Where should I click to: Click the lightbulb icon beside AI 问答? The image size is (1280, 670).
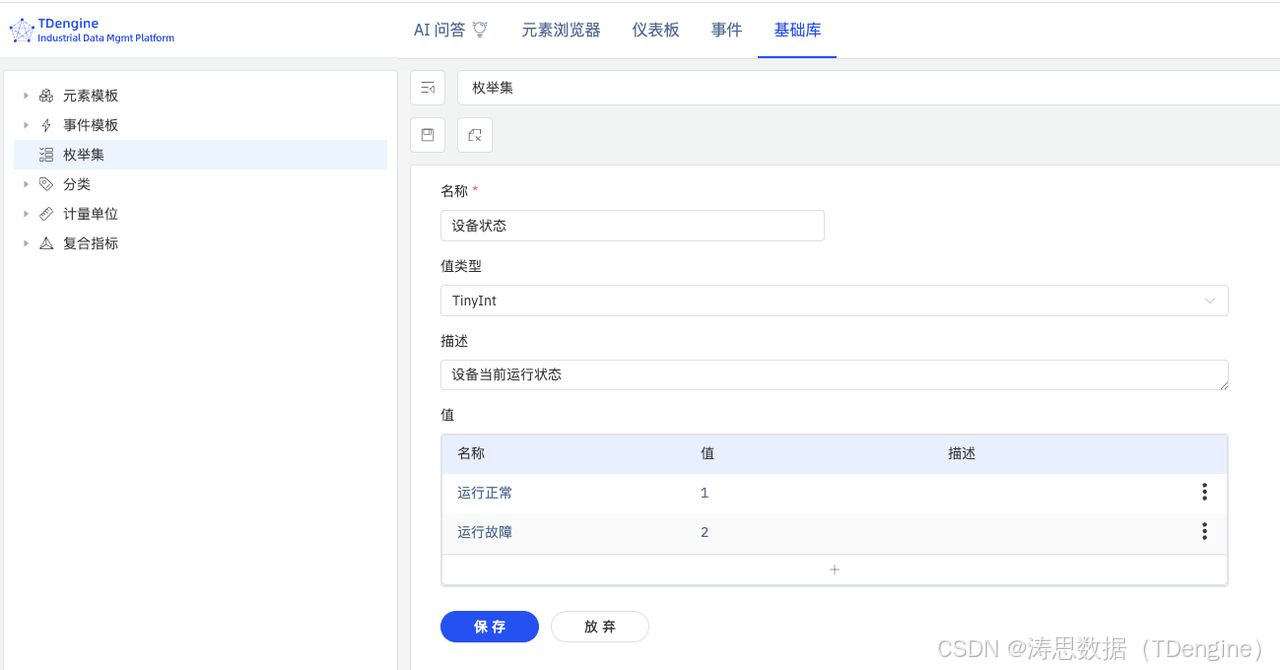[480, 30]
